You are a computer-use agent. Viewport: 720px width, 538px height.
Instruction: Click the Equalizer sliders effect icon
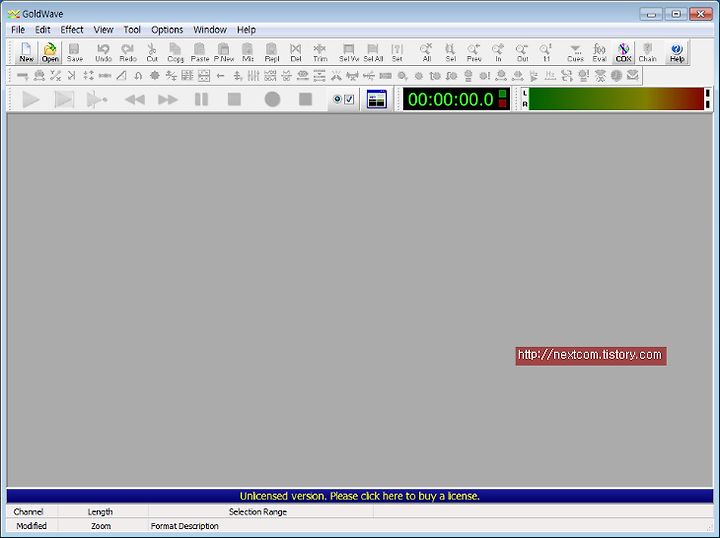253,76
